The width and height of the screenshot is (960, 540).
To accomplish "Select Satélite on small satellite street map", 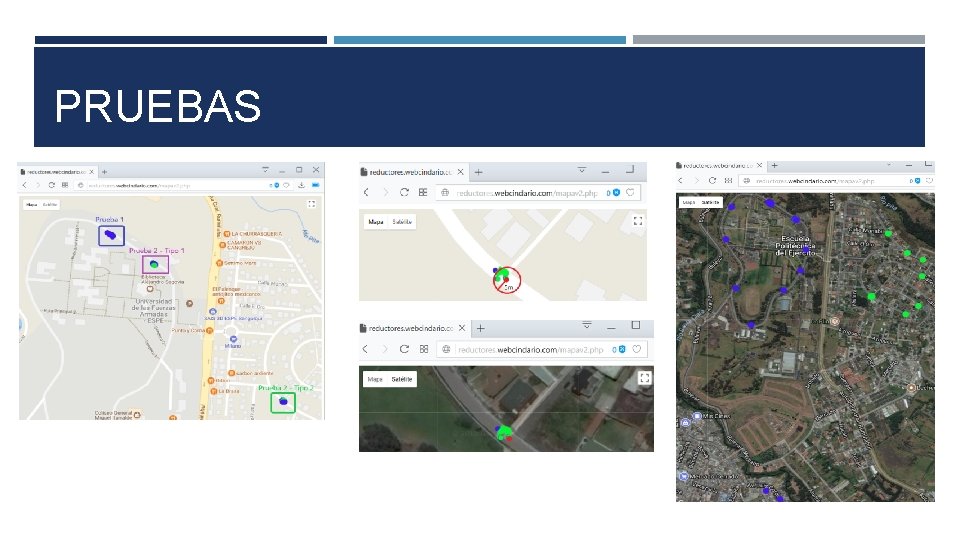I will [x=402, y=379].
